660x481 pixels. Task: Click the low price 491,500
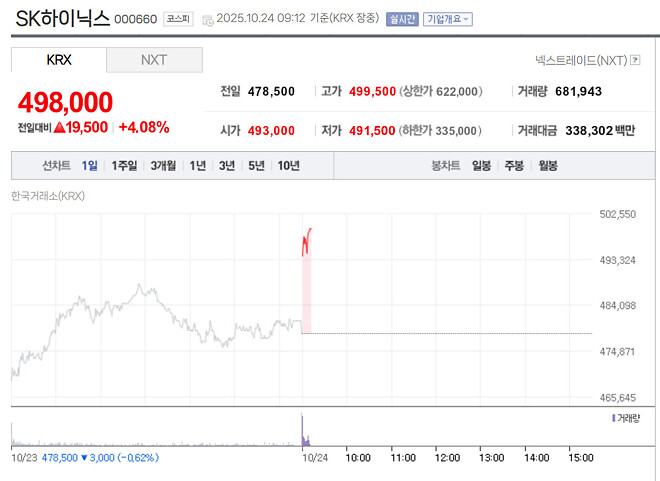[372, 131]
